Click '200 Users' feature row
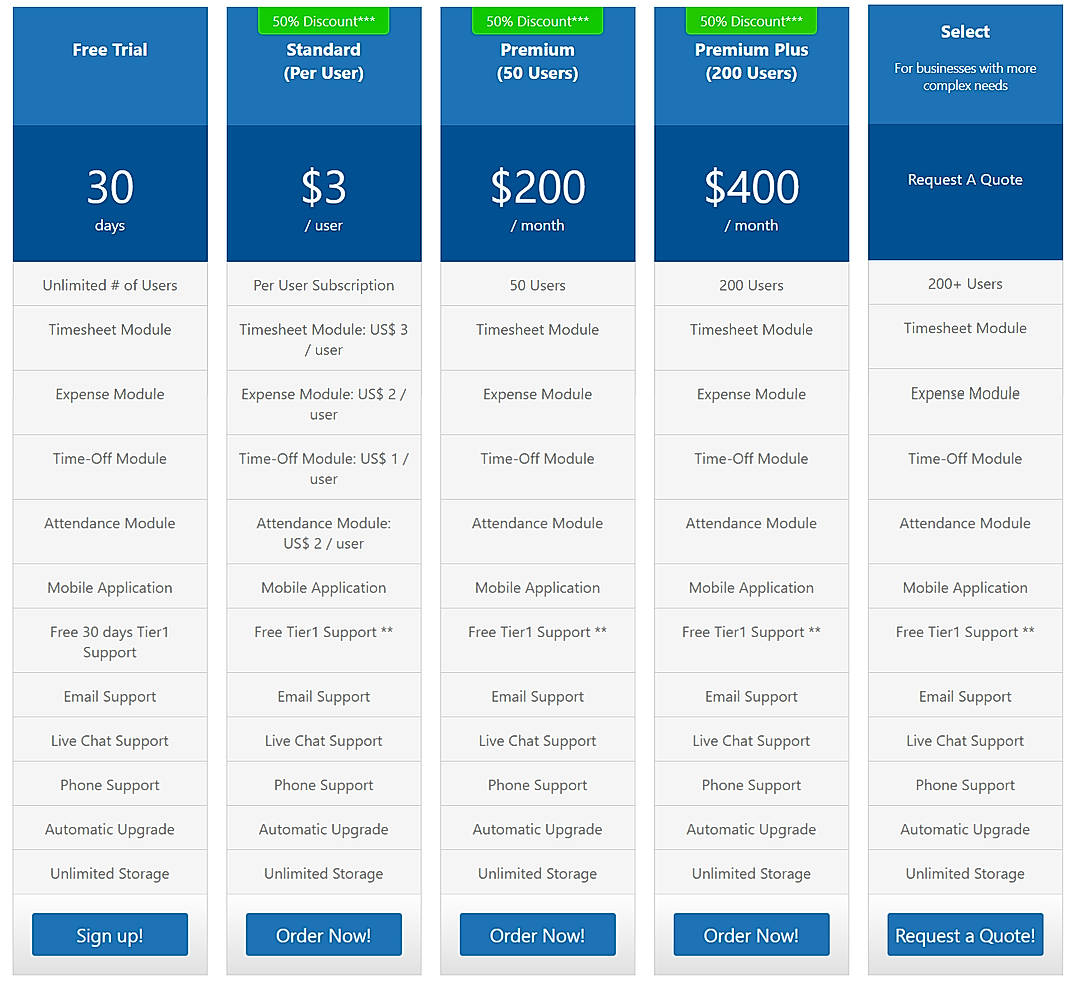This screenshot has height=983, width=1070. point(751,284)
